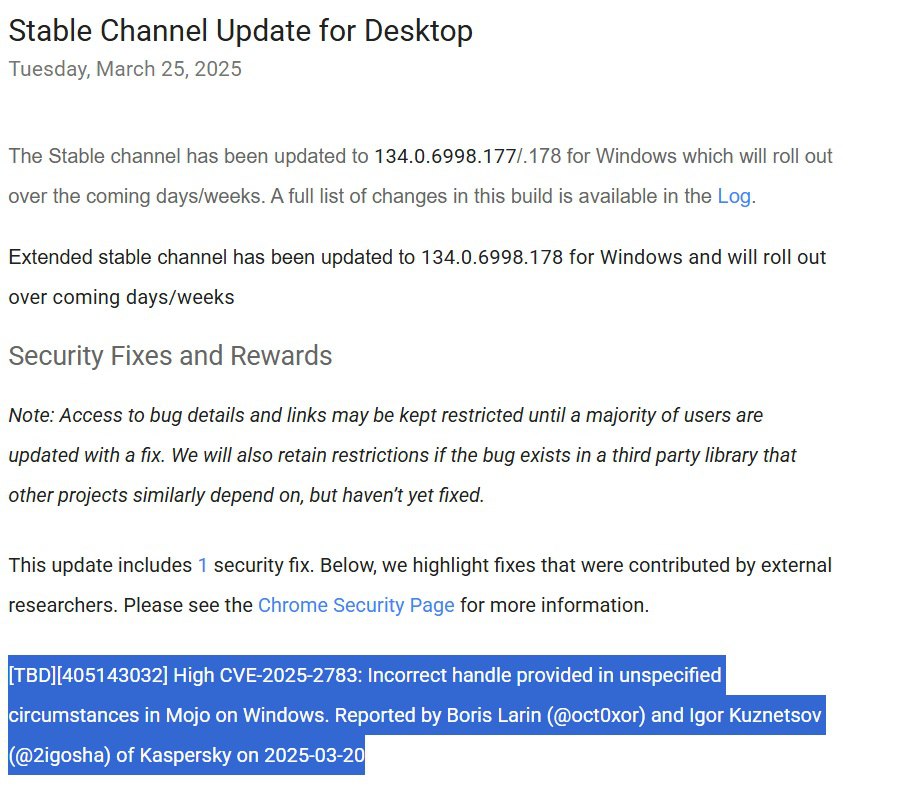Click the "1" security fix link
Image resolution: width=913 pixels, height=810 pixels.
[x=203, y=565]
